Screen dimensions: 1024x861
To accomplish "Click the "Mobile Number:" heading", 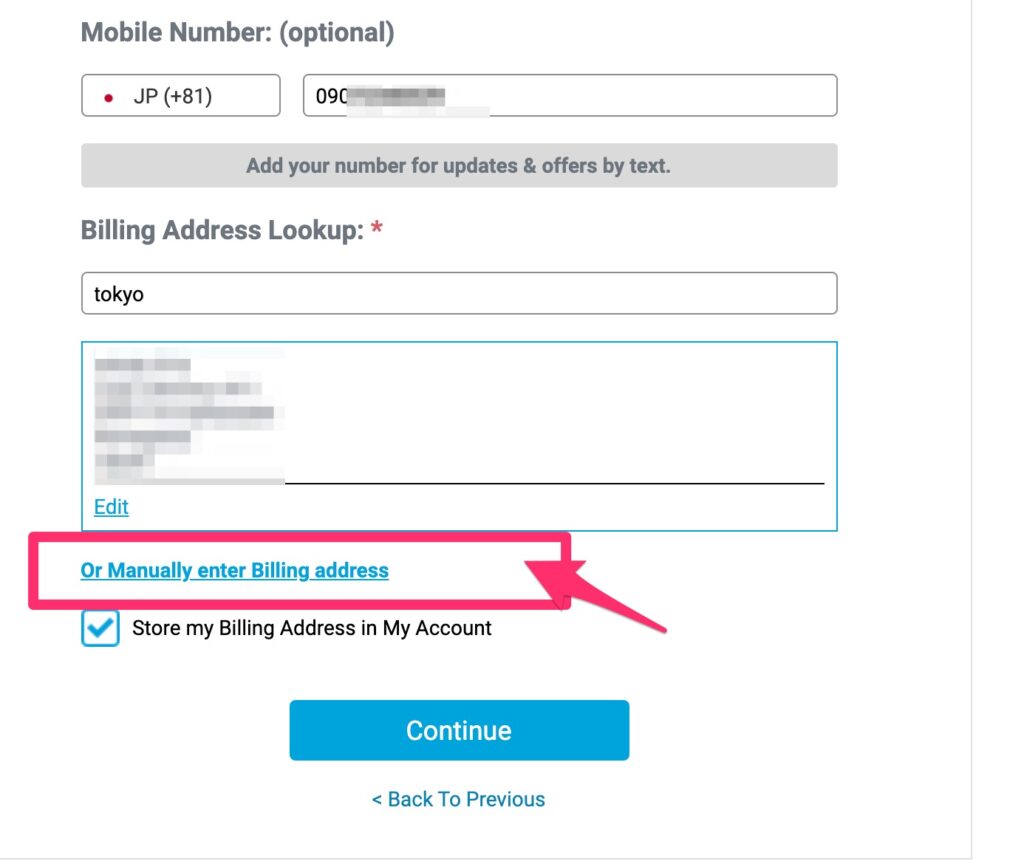I will [x=176, y=33].
